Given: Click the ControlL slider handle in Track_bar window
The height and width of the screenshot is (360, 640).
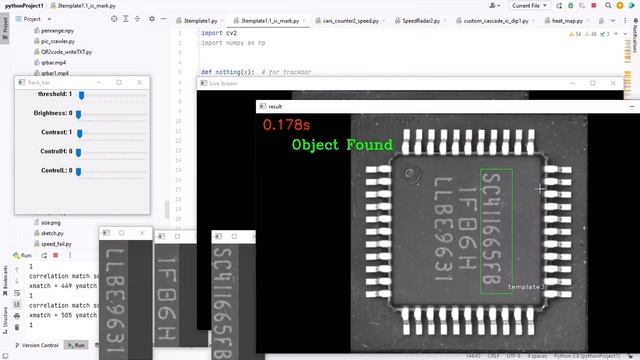Looking at the screenshot, I should click(x=78, y=171).
